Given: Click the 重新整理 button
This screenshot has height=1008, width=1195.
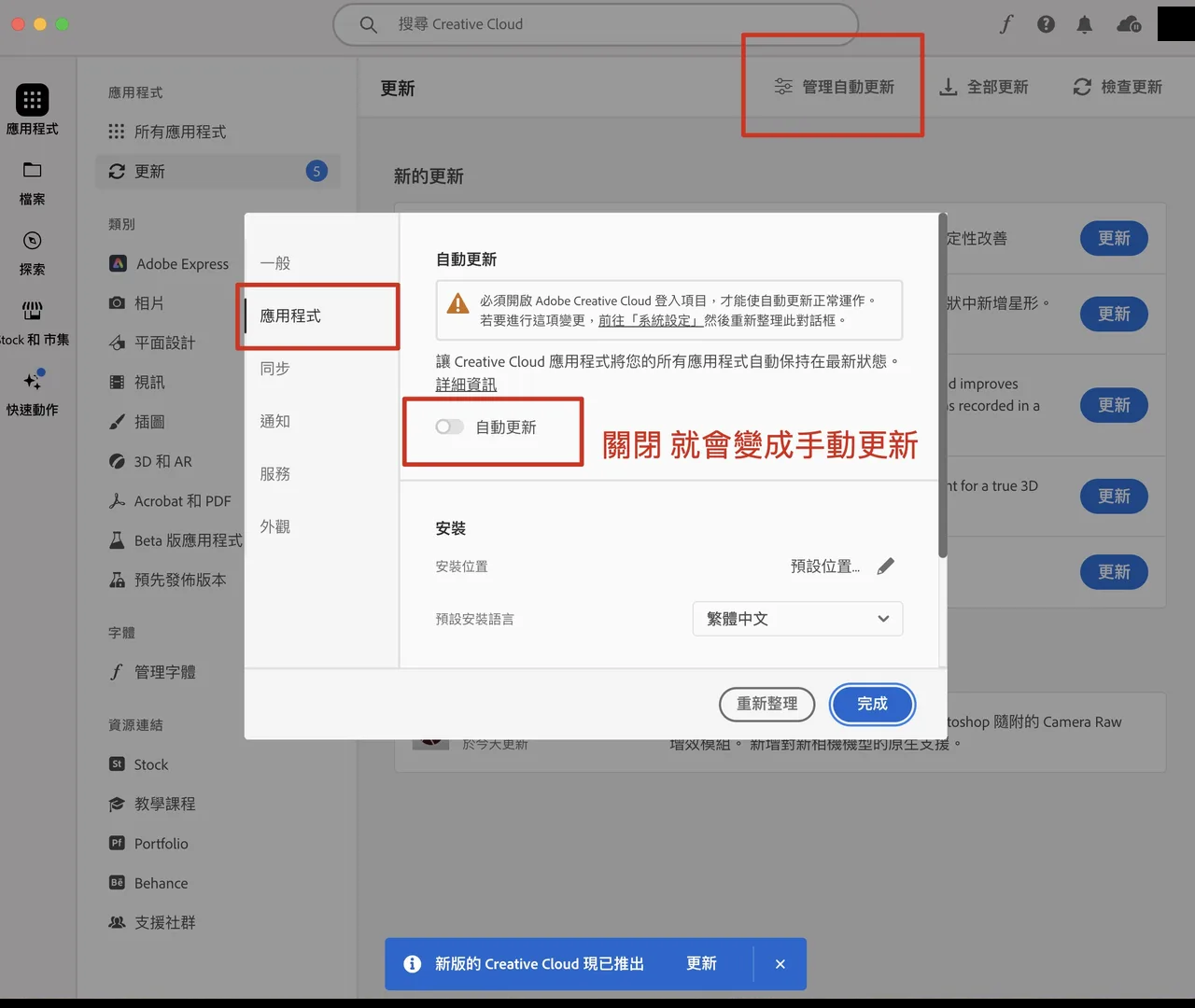Looking at the screenshot, I should coord(766,704).
